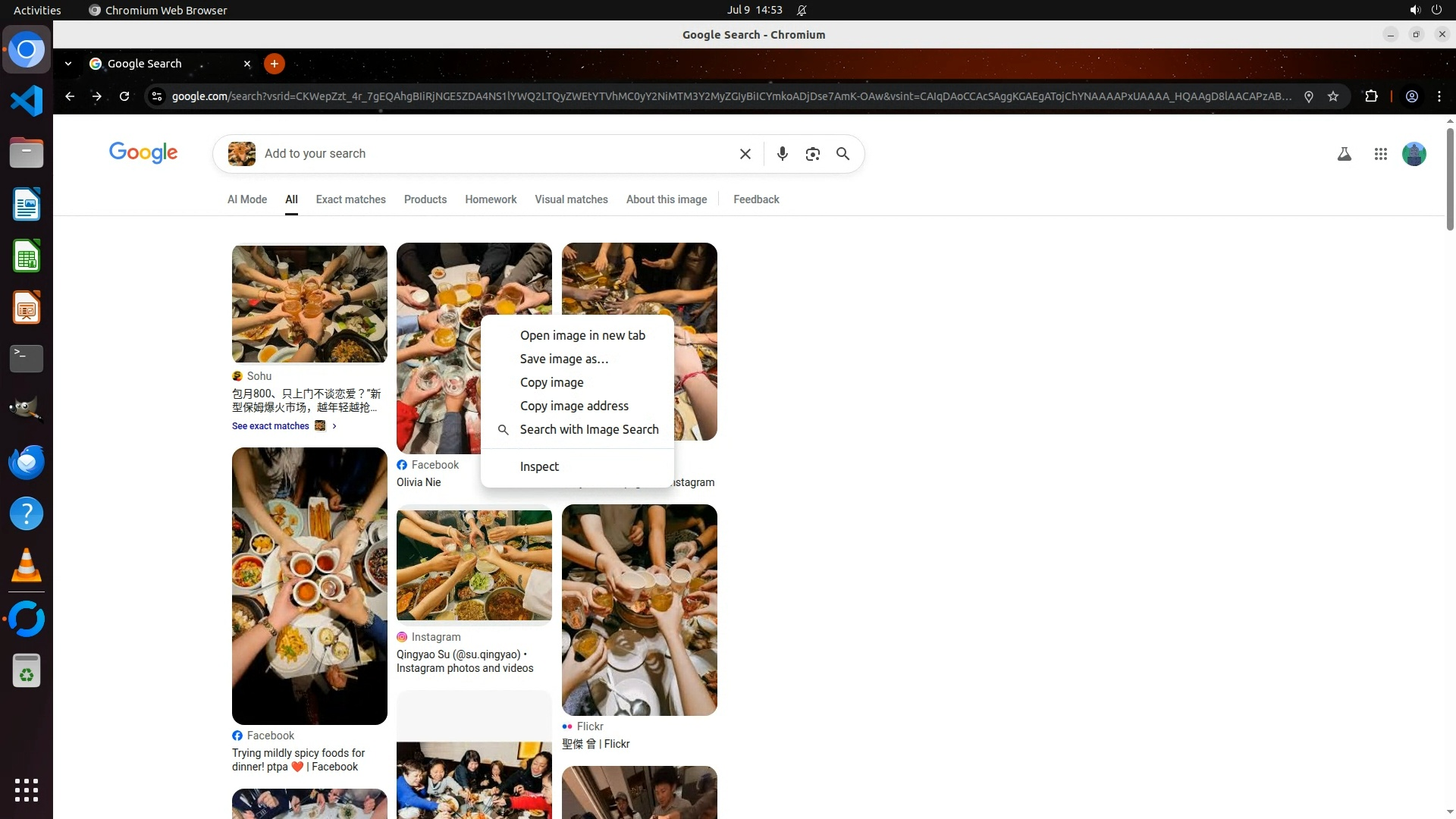The height and width of the screenshot is (819, 1456).
Task: Open the Extensions puzzle icon
Action: coord(1371,96)
